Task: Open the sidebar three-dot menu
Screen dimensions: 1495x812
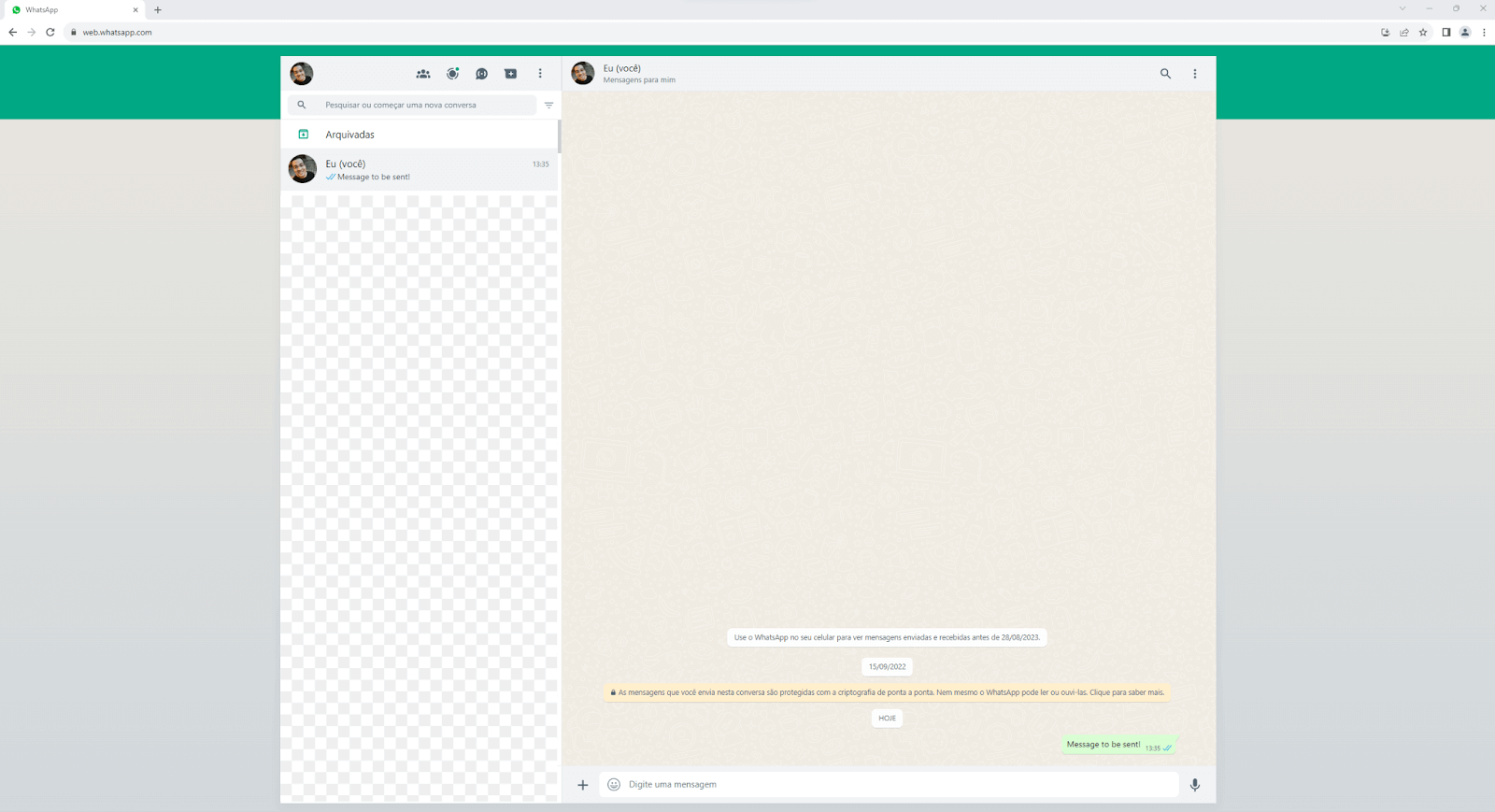Action: (540, 74)
